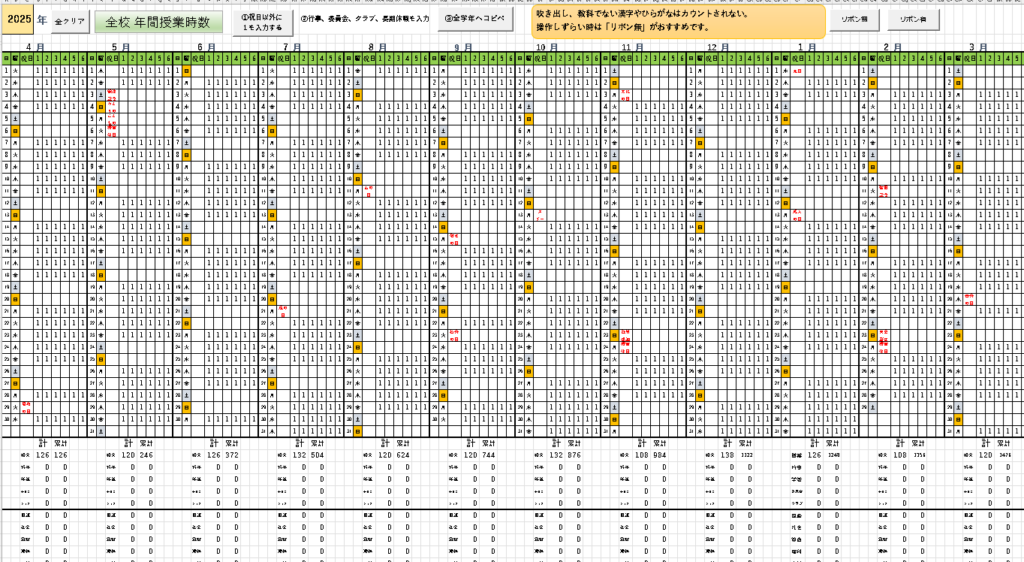
Task: Select the 5 月 month heading
Action: pyautogui.click(x=121, y=47)
